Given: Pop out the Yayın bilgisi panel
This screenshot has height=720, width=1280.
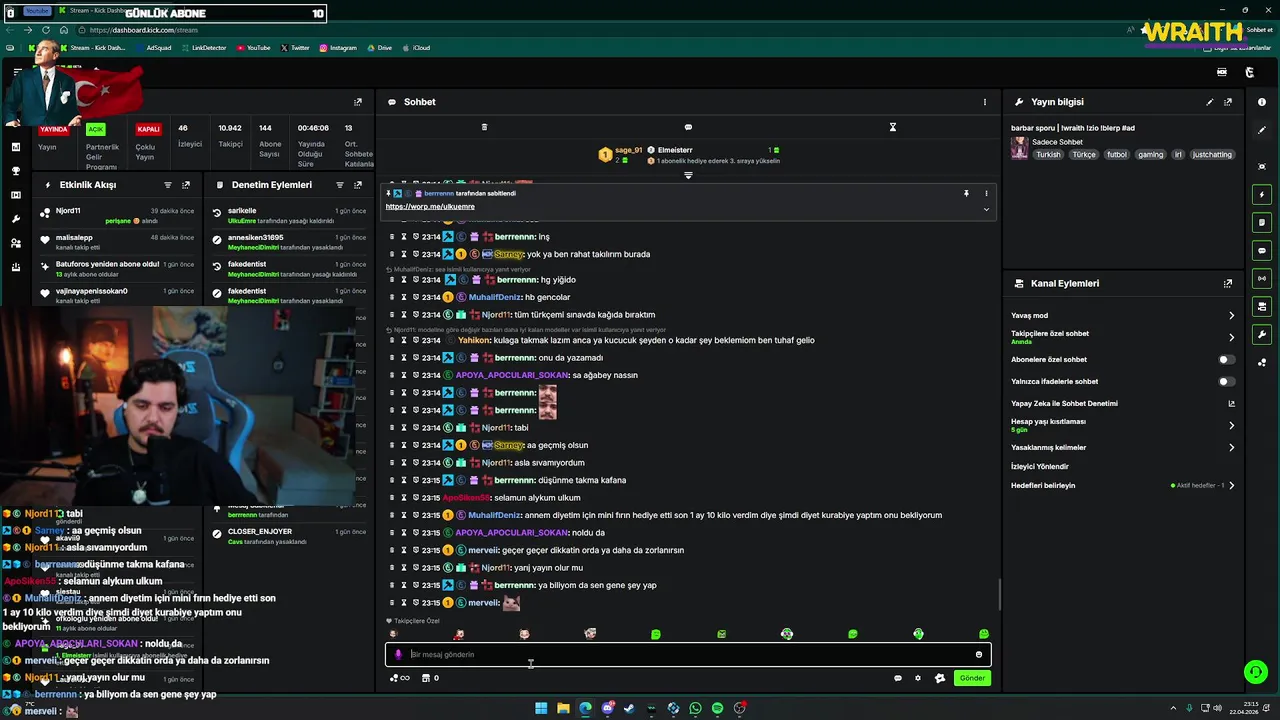Looking at the screenshot, I should (x=1228, y=102).
